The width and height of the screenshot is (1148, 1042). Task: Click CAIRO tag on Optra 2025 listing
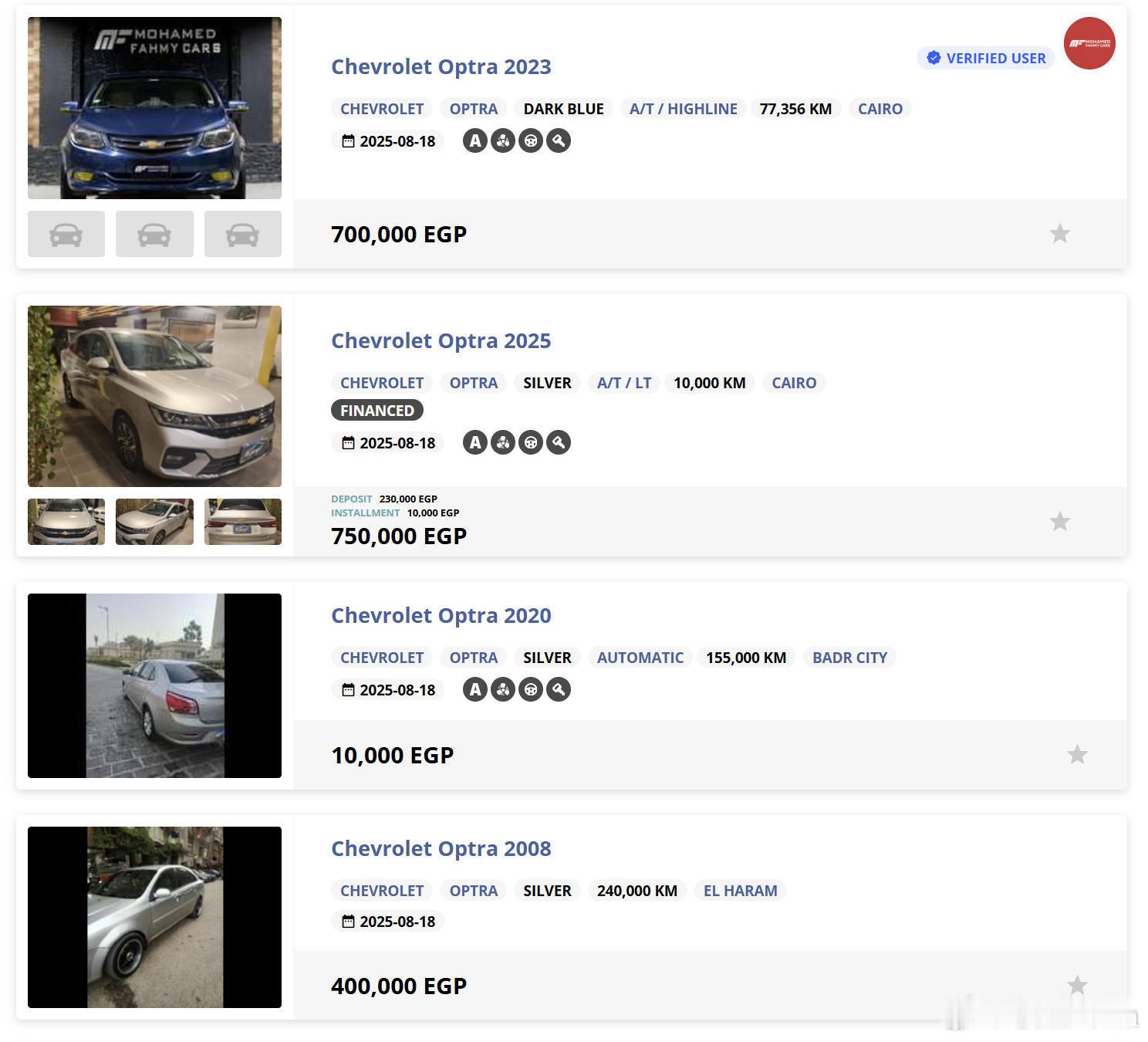pyautogui.click(x=794, y=383)
